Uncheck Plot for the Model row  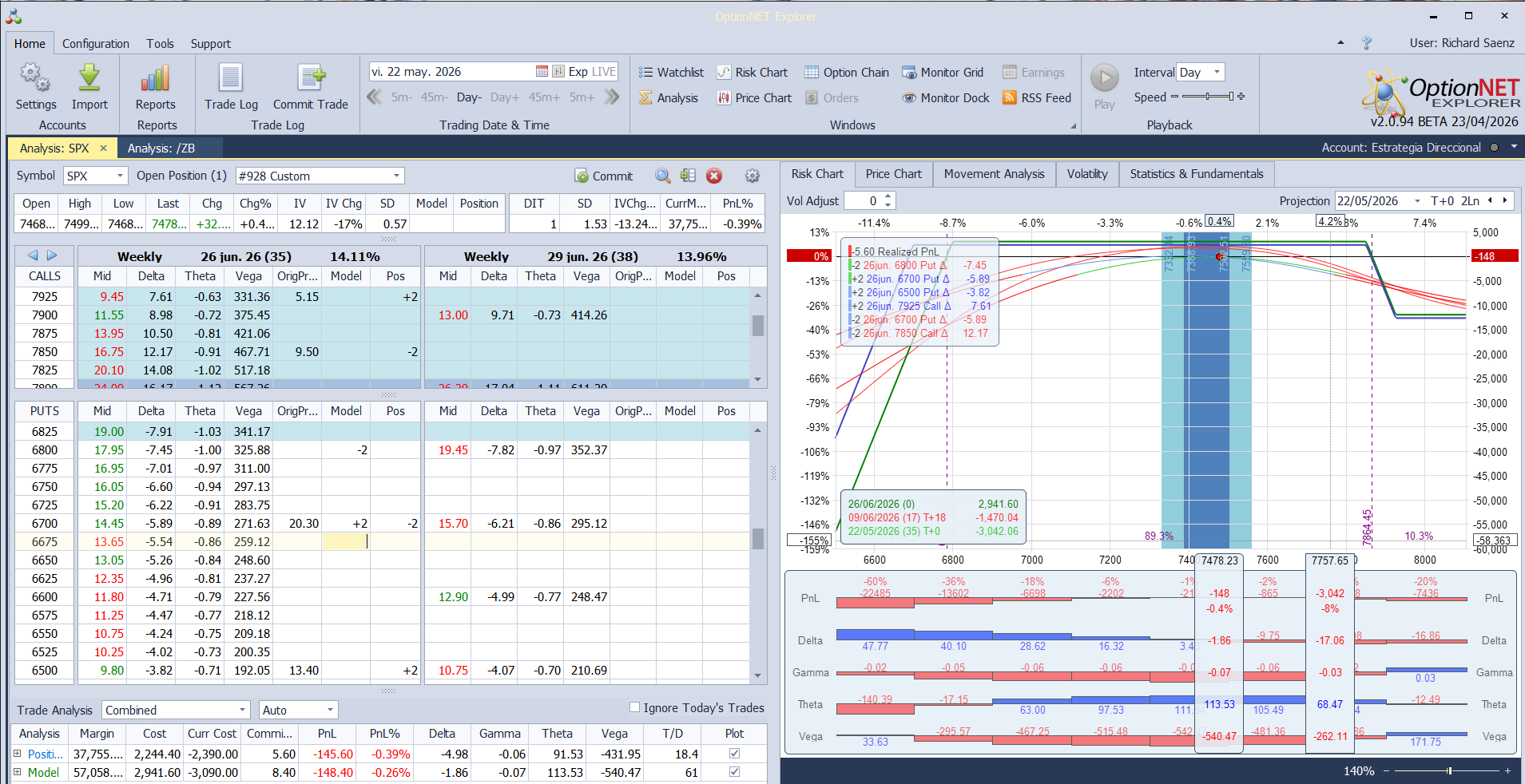point(734,772)
